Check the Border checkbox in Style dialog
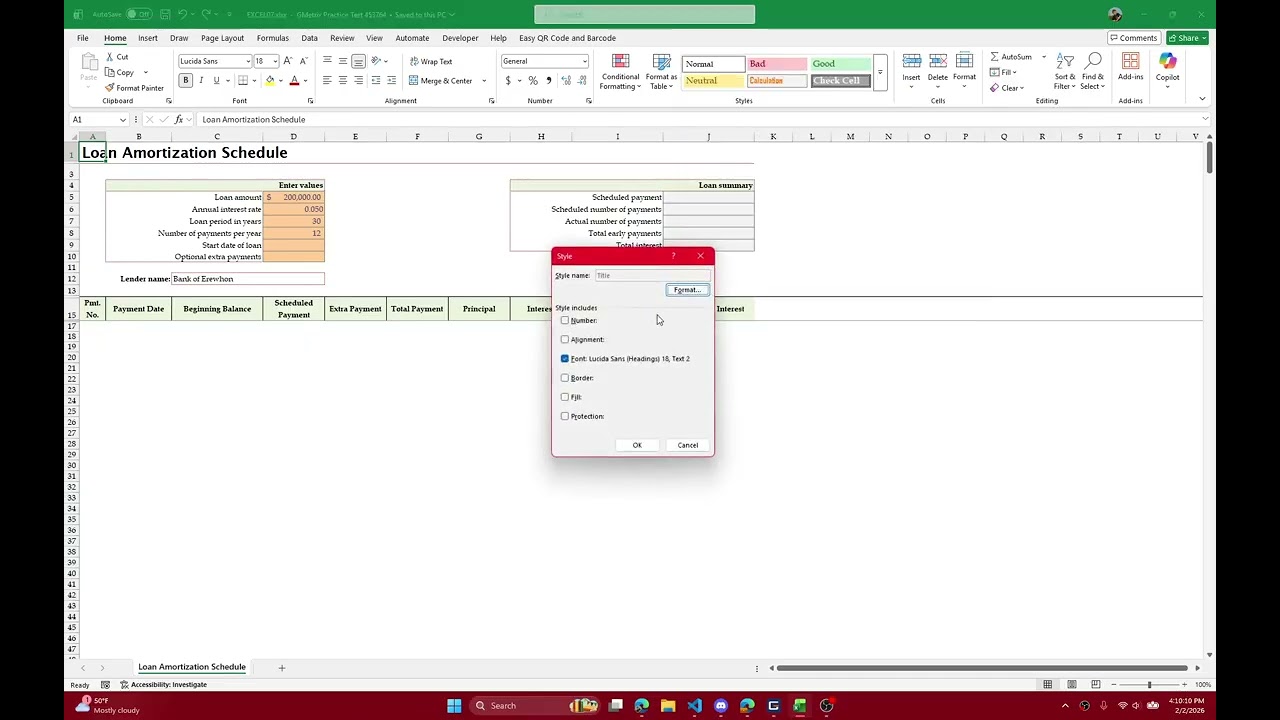The height and width of the screenshot is (720, 1280). coord(565,378)
